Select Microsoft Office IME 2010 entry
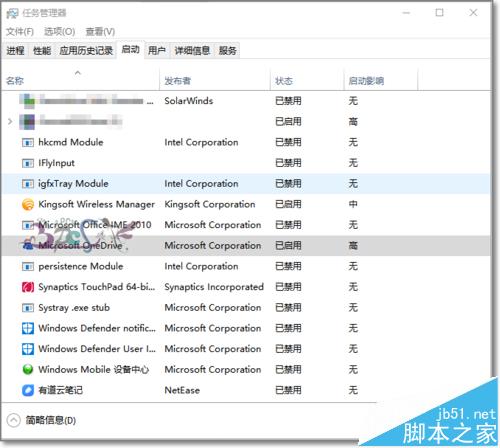500x448 pixels. tap(95, 225)
